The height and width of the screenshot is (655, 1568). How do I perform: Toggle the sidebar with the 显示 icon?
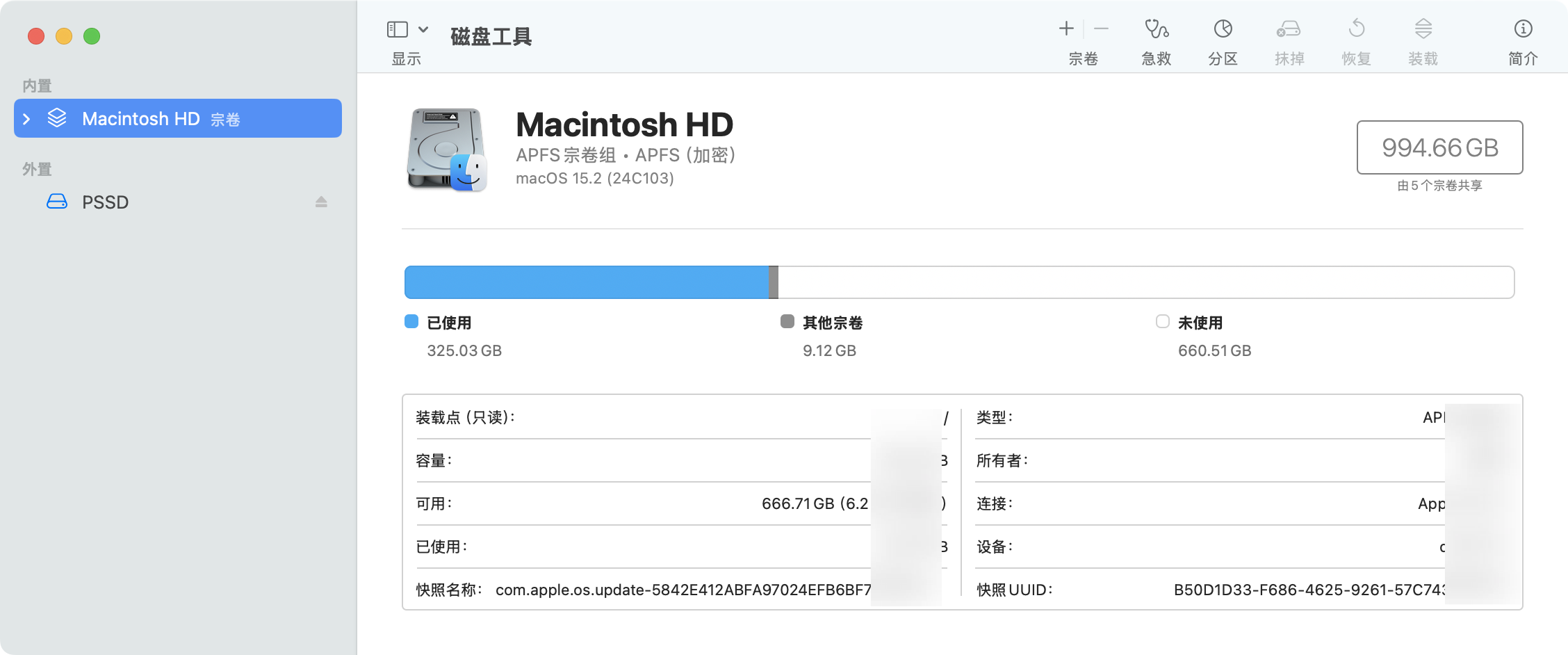coord(397,29)
